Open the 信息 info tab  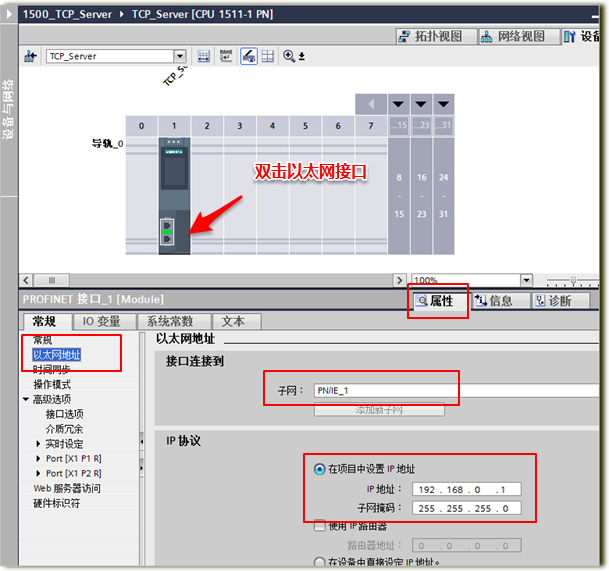501,301
